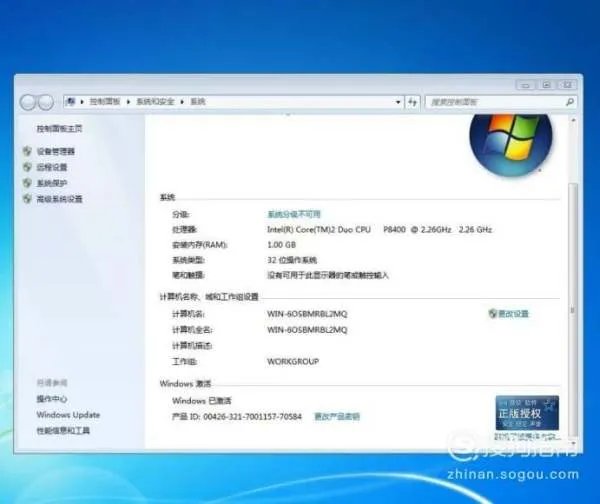The width and height of the screenshot is (600, 504).
Task: Click the pen and touch value 没有可用于此显示器的笔或触控输入
Action: (328, 275)
